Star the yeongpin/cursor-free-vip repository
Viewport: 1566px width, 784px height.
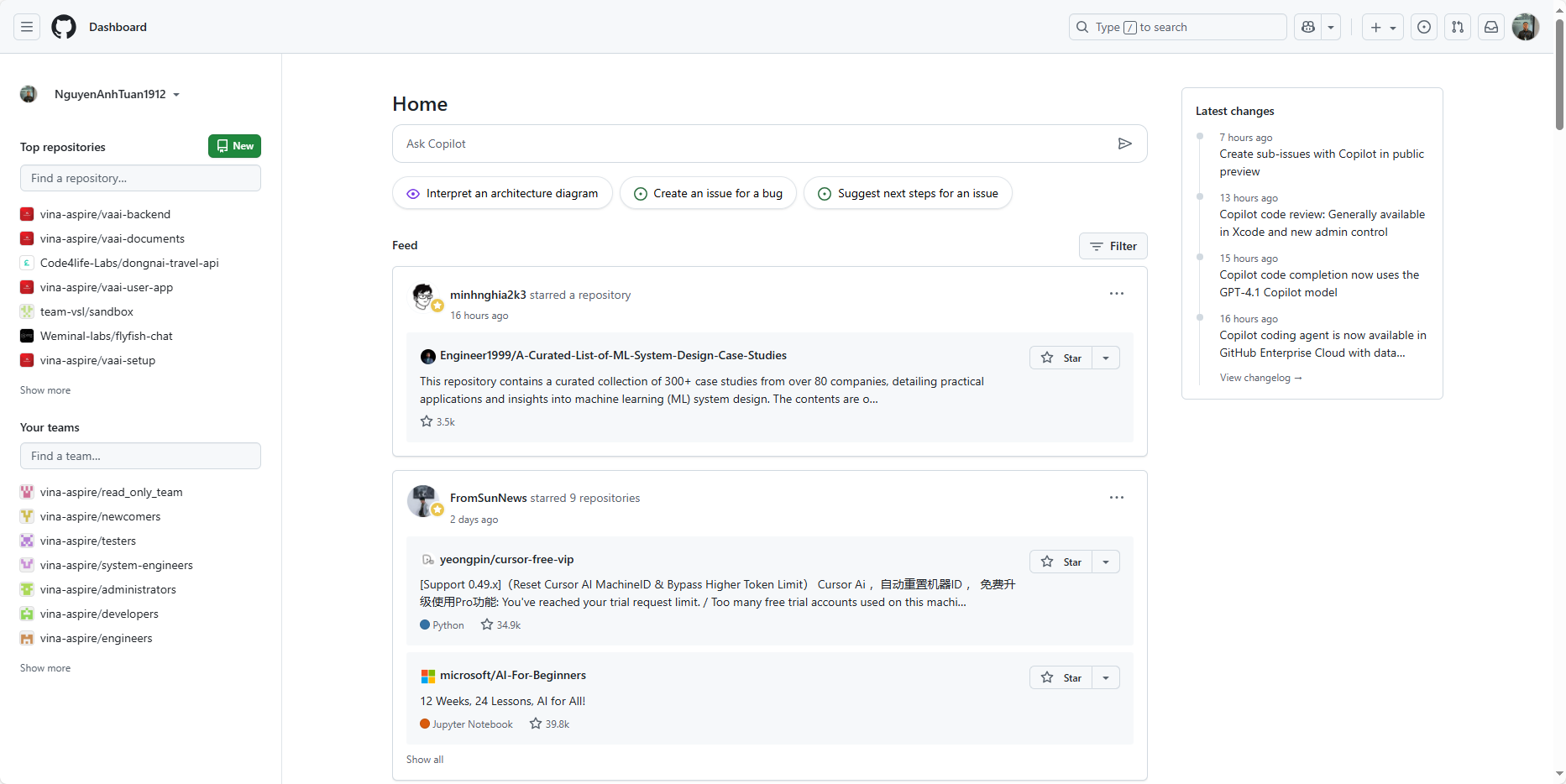click(1061, 562)
